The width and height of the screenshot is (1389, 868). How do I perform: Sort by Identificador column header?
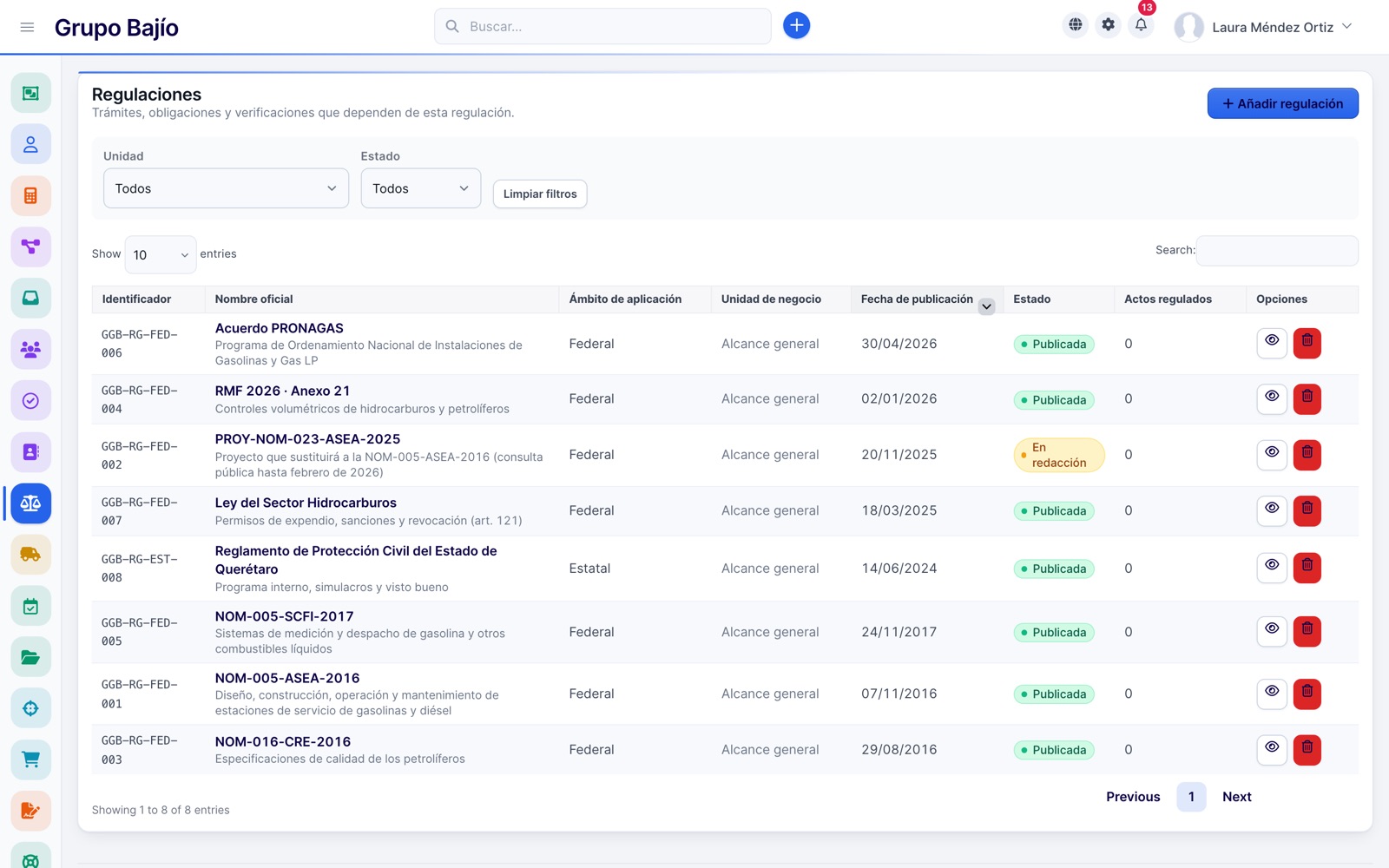(148, 299)
